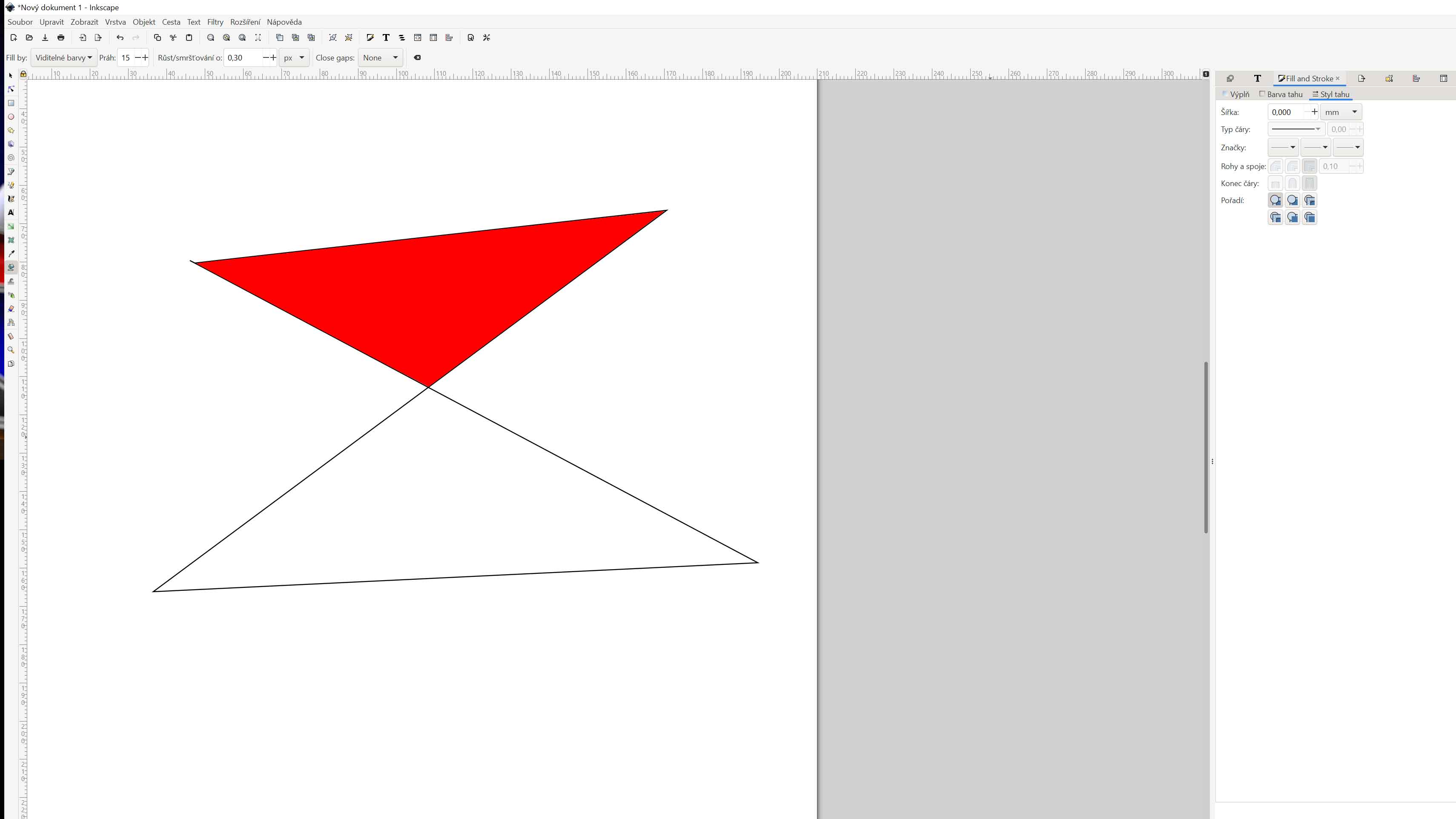This screenshot has width=1456, height=819.
Task: Click the Undo arrow in toolbar
Action: (x=120, y=38)
